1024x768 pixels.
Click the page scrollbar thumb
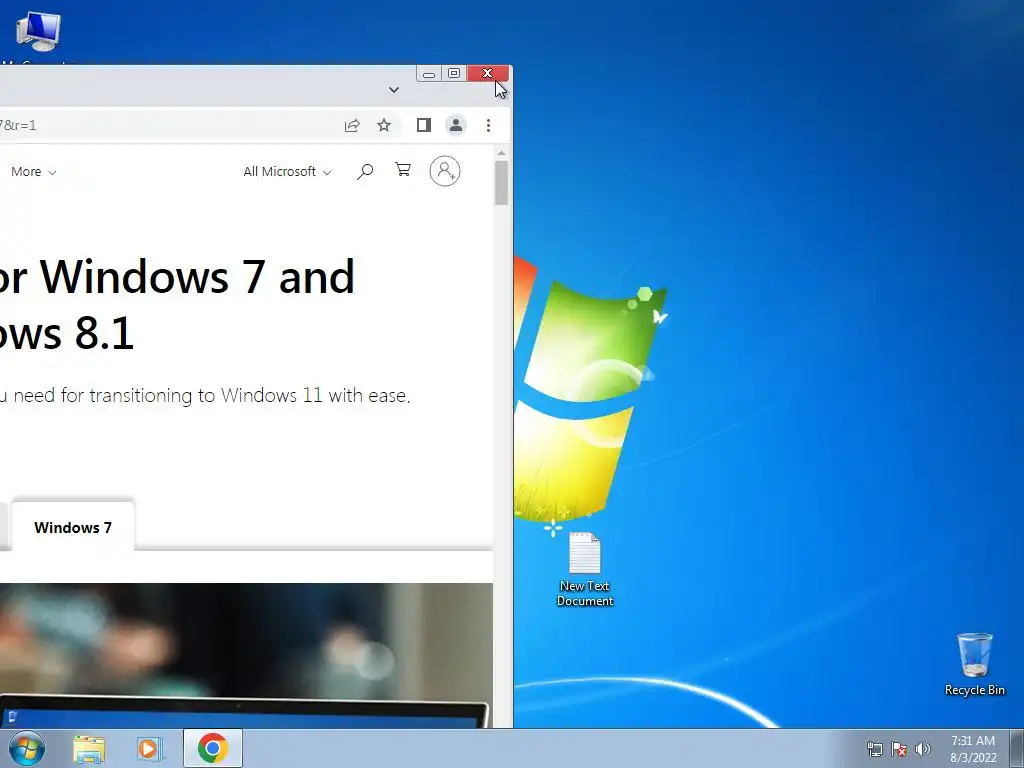point(502,183)
